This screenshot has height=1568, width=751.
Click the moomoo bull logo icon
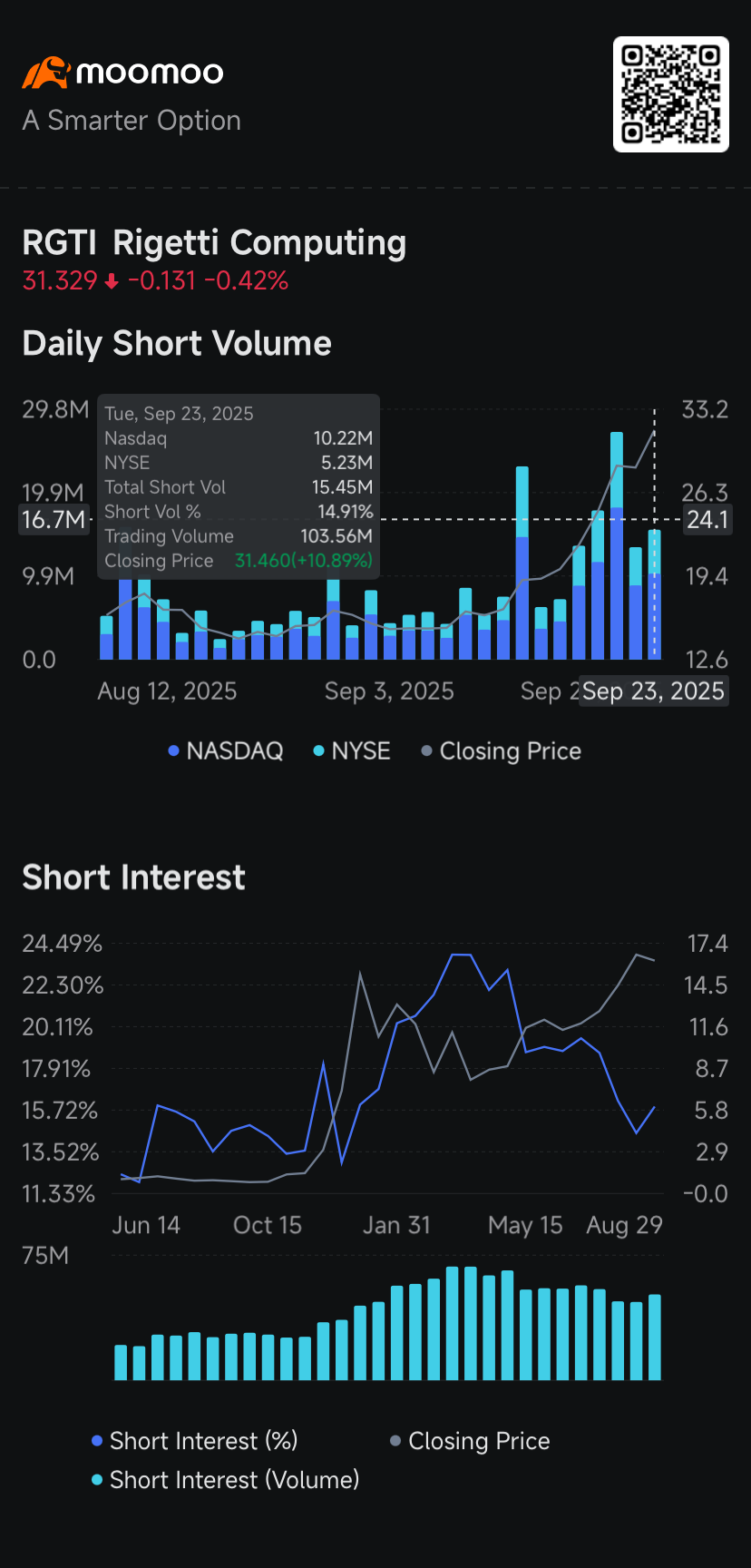[x=45, y=73]
